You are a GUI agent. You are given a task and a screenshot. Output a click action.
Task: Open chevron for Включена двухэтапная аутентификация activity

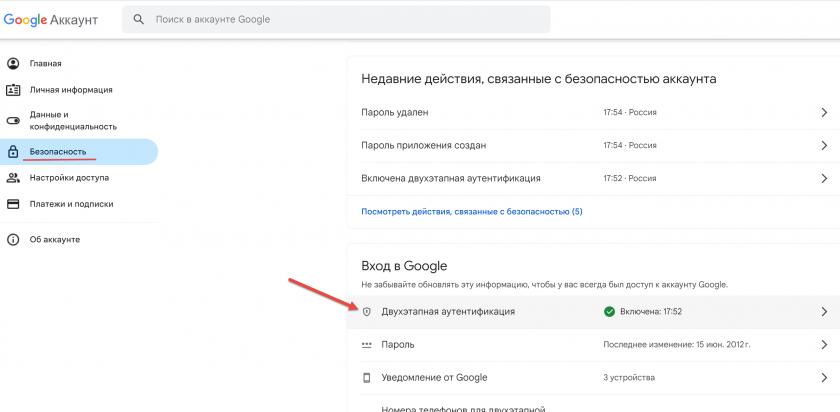pos(823,179)
